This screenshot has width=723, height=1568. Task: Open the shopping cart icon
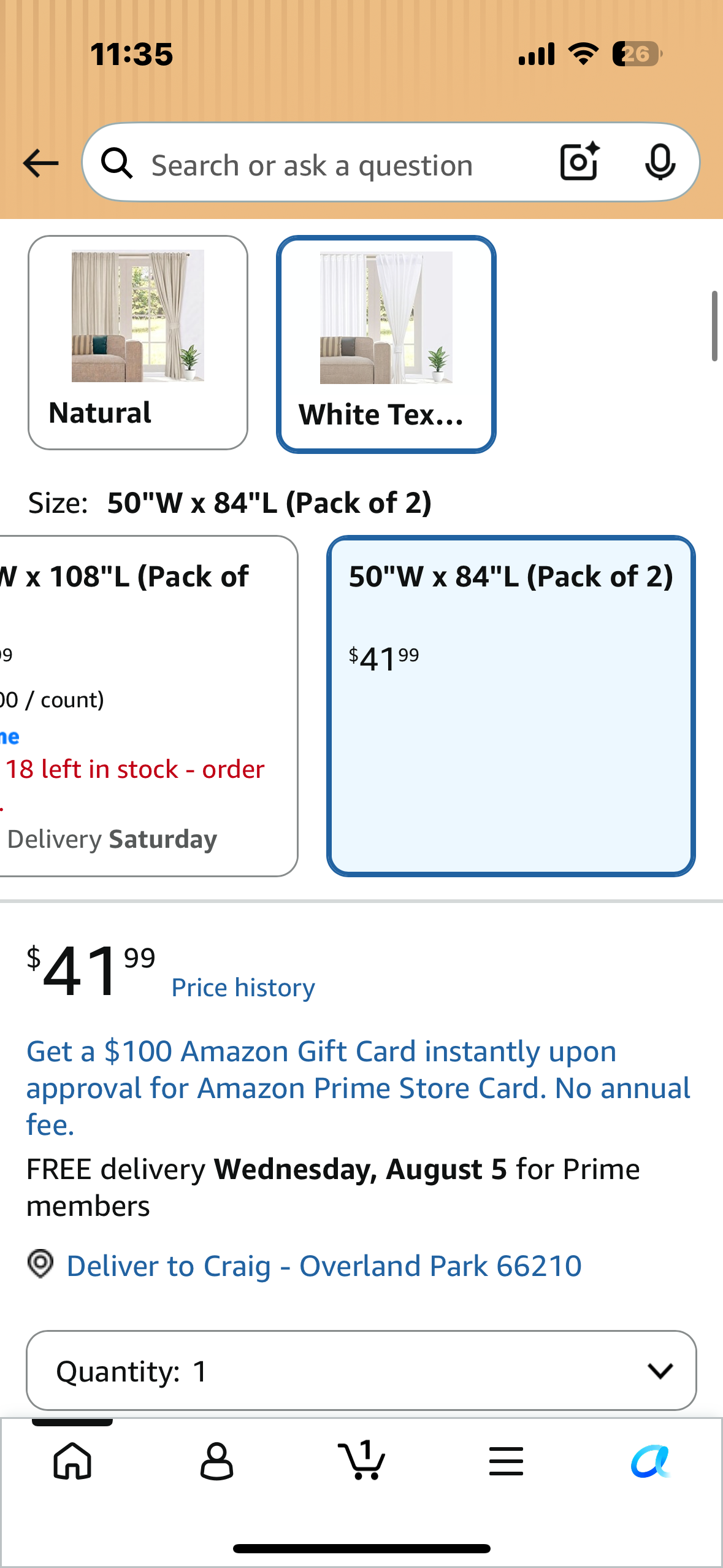361,1459
